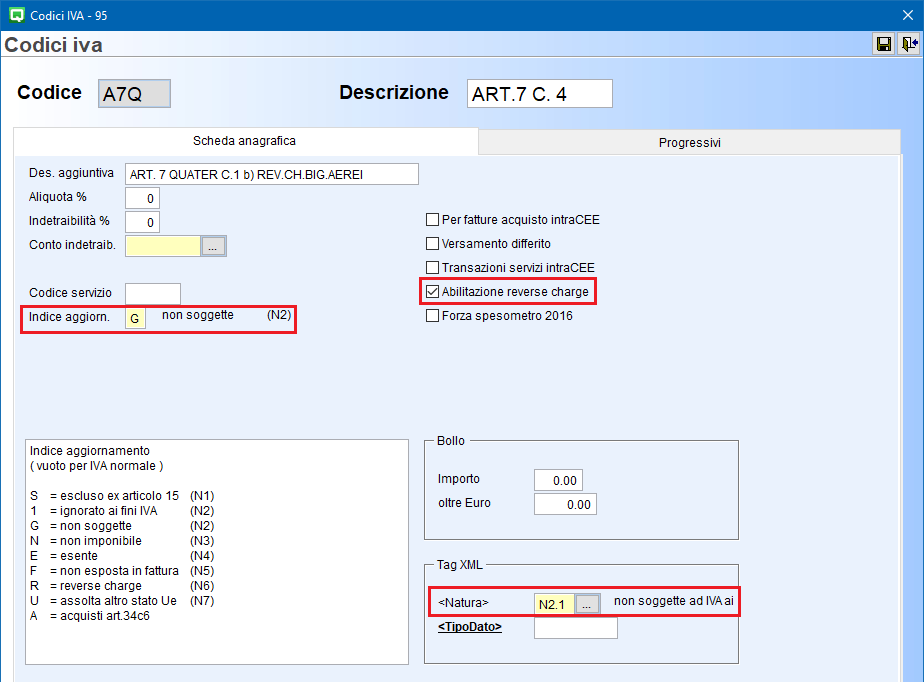924x682 pixels.
Task: Click into the Des. aggiuntiva text field
Action: 271,174
